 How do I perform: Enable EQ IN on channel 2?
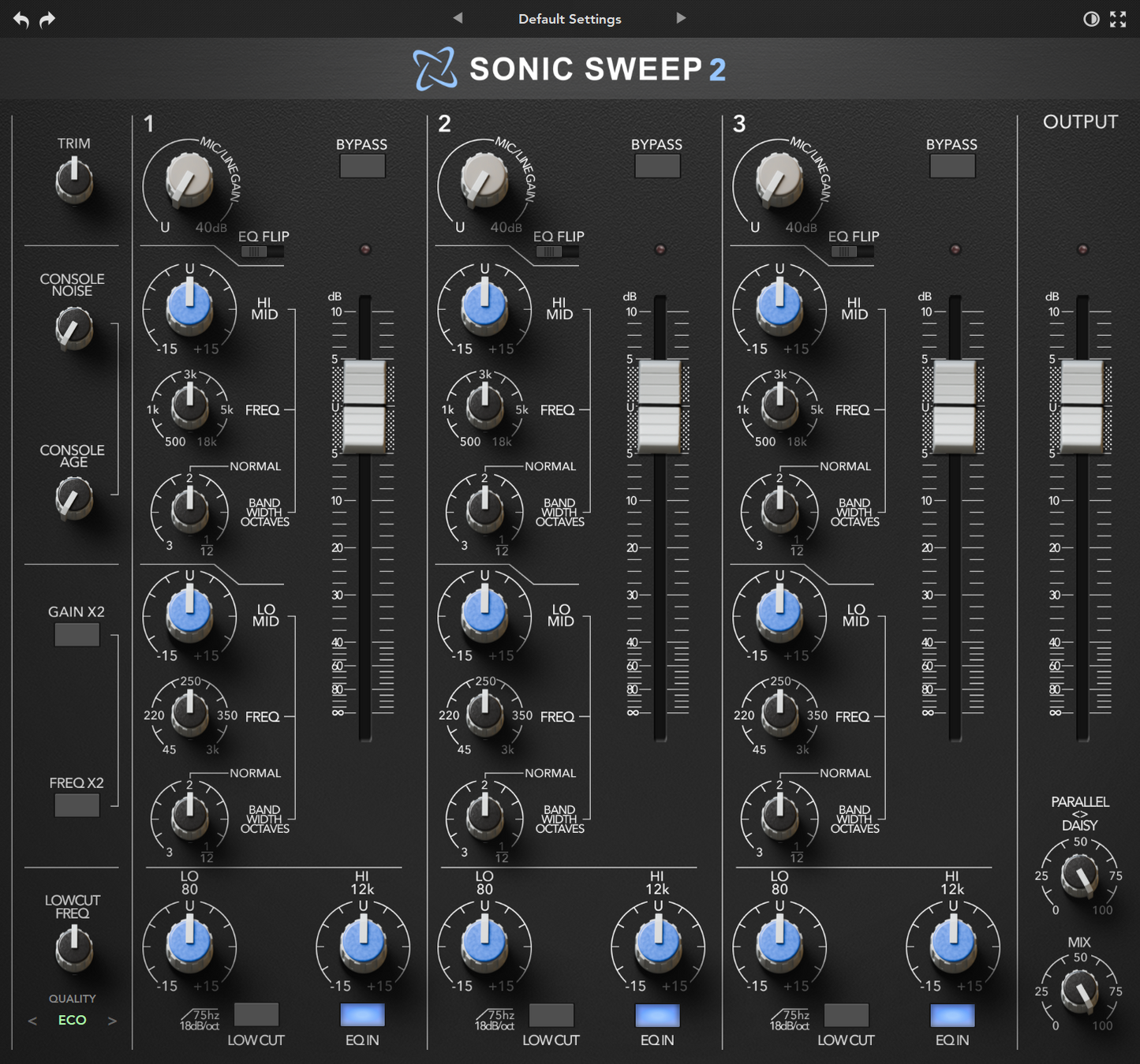point(657,1015)
